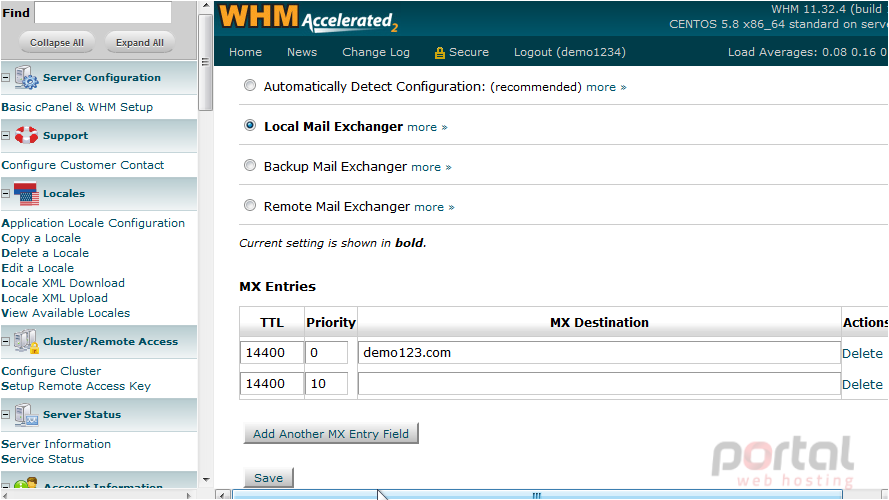The width and height of the screenshot is (889, 500).
Task: Select Automatically Detect Configuration radio option
Action: 249,86
